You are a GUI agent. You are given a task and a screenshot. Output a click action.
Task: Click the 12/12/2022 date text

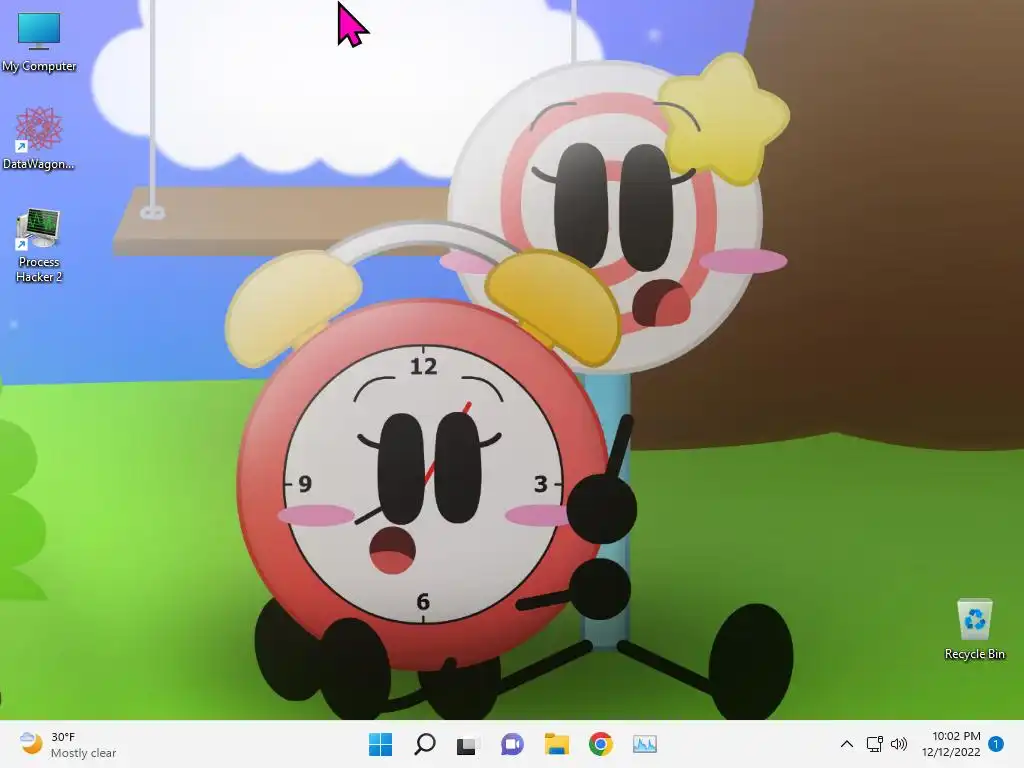point(951,752)
